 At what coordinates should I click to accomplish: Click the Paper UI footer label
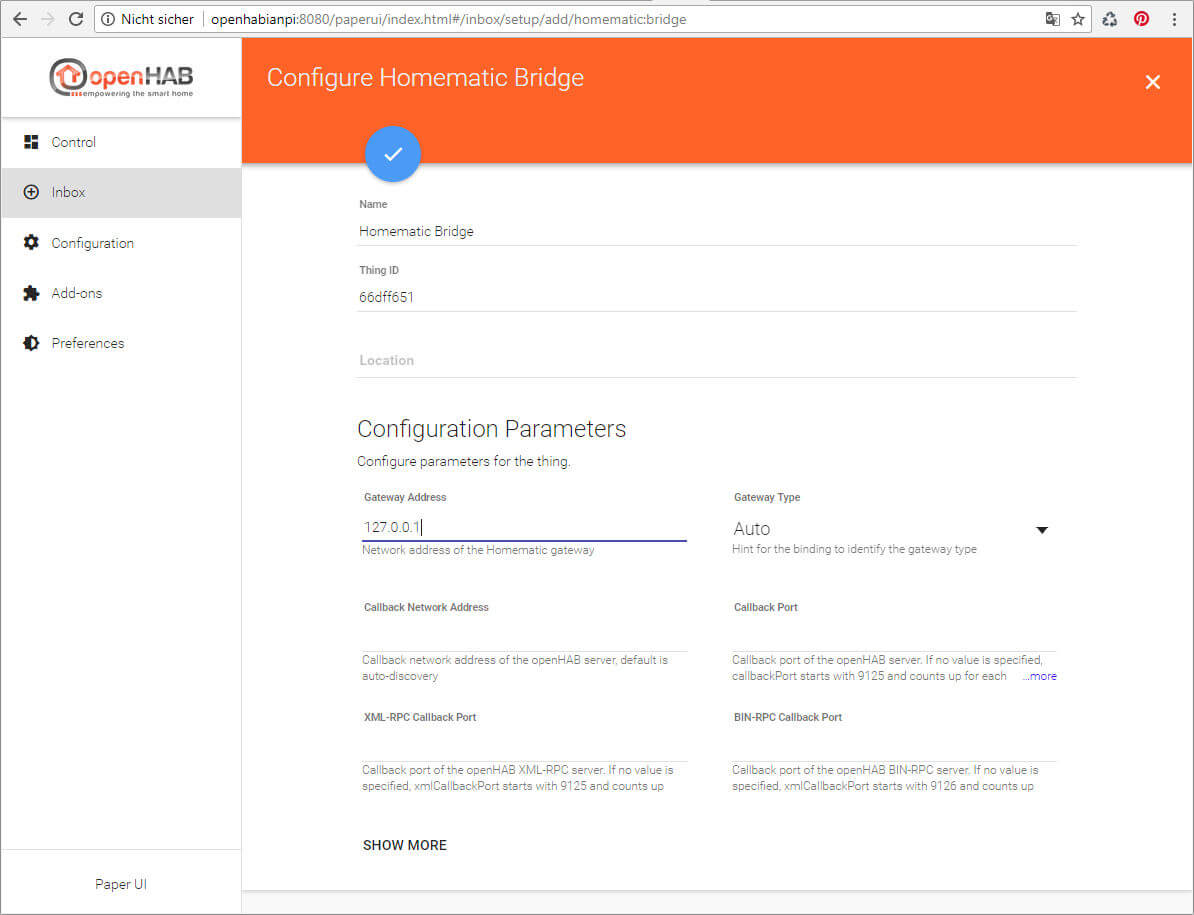click(x=121, y=884)
